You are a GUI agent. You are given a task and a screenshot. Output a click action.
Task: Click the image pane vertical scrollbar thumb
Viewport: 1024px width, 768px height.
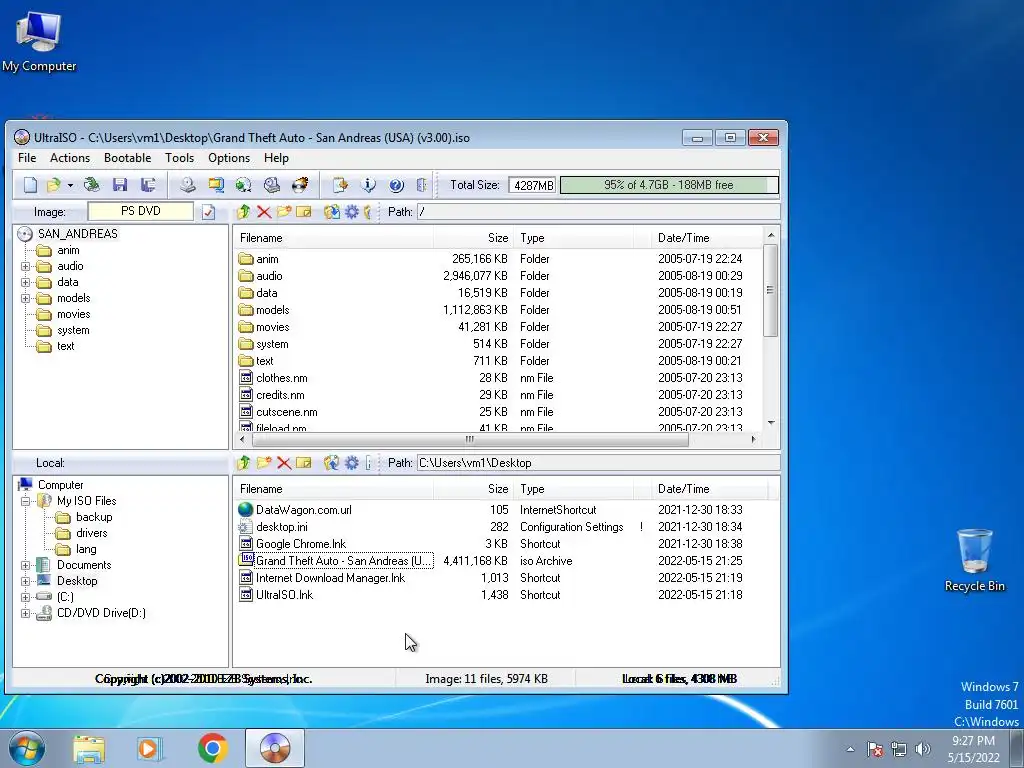click(x=771, y=291)
